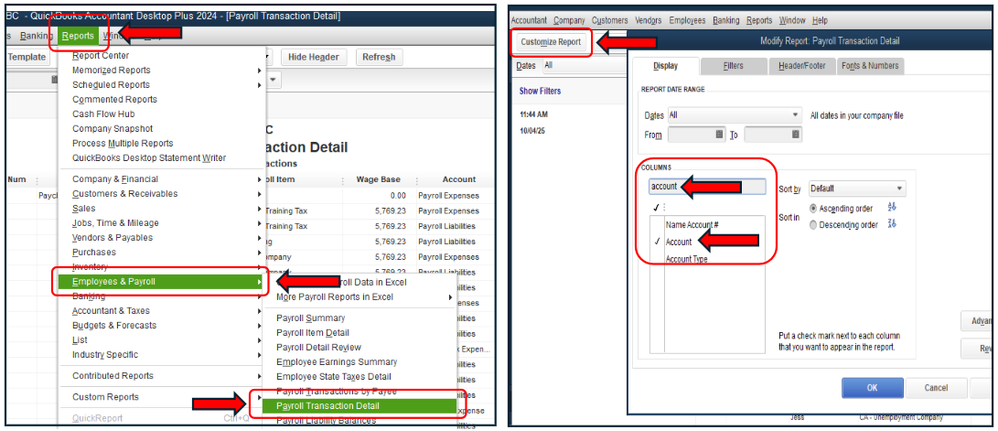Click the Hide Header button
This screenshot has height=431, width=998.
(313, 57)
